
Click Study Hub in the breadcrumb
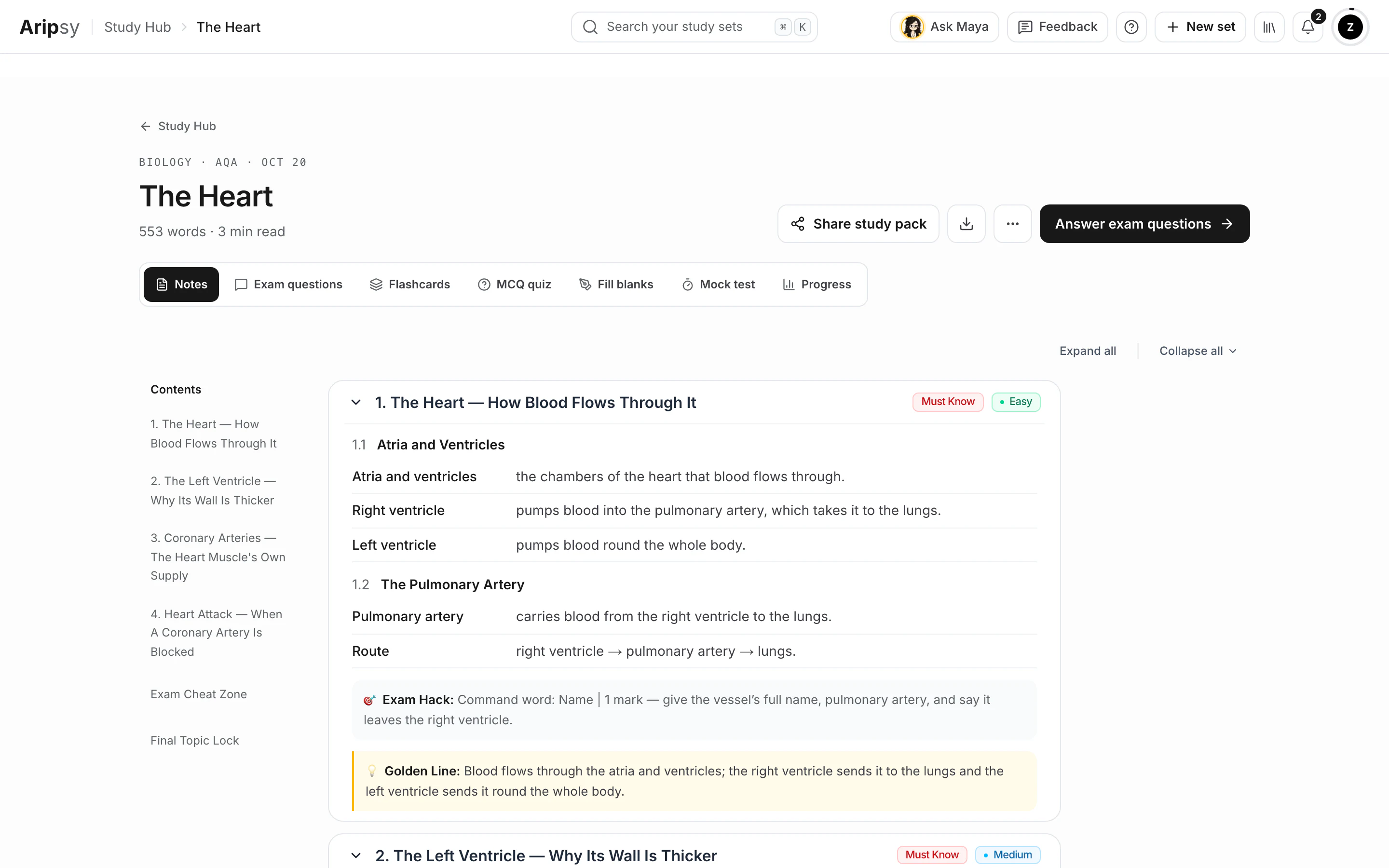coord(138,27)
